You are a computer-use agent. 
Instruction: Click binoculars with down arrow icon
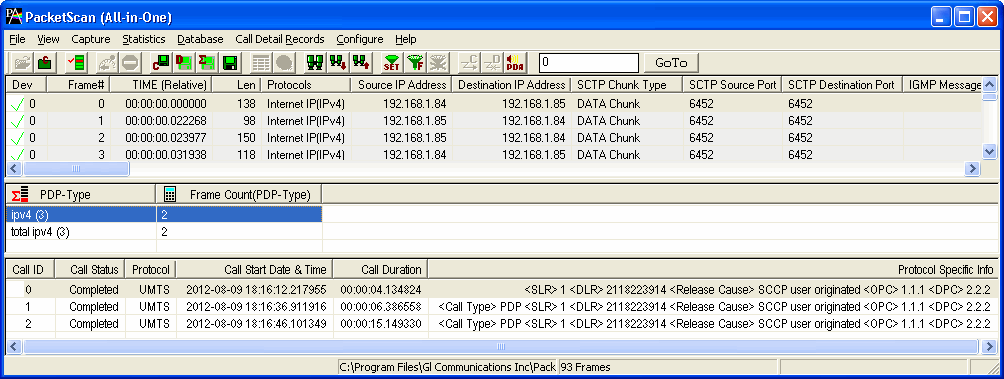337,63
